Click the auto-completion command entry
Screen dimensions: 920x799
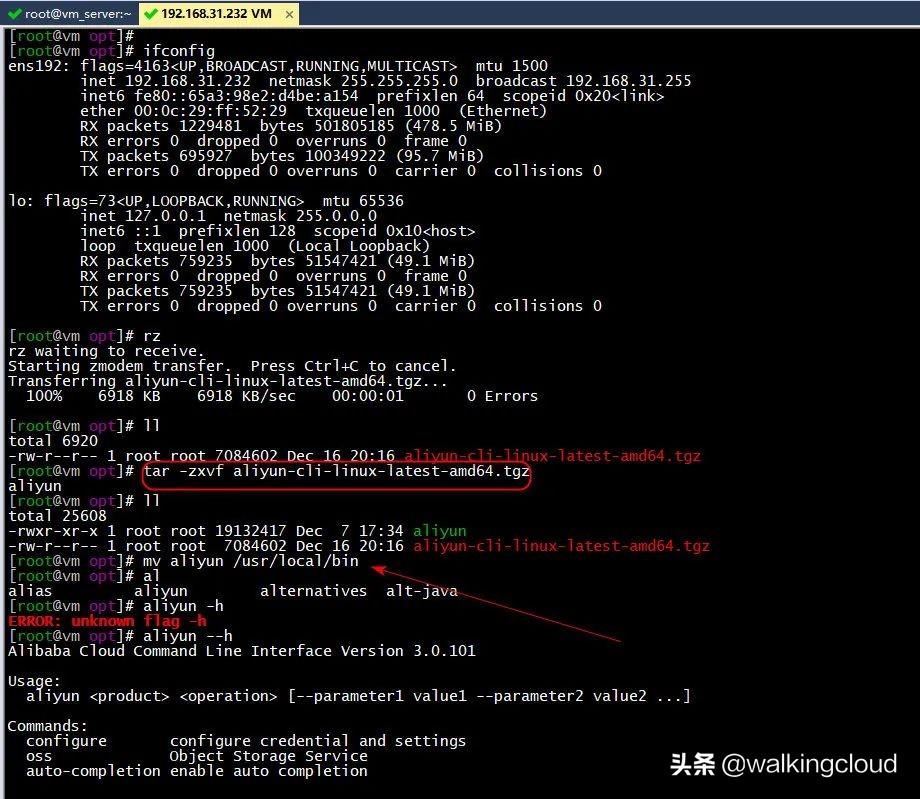pyautogui.click(x=197, y=771)
